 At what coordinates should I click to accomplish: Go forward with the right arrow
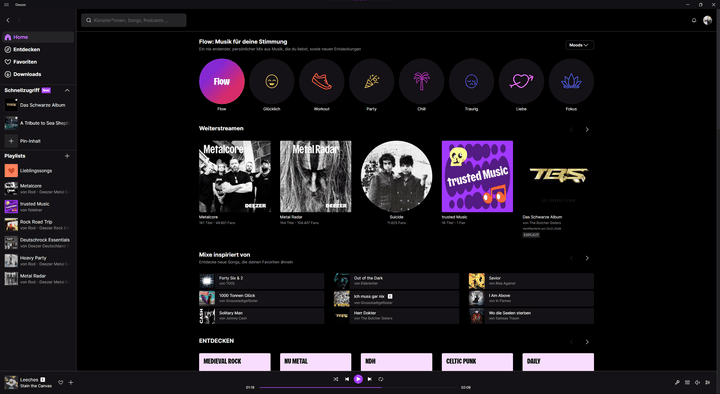click(x=19, y=20)
